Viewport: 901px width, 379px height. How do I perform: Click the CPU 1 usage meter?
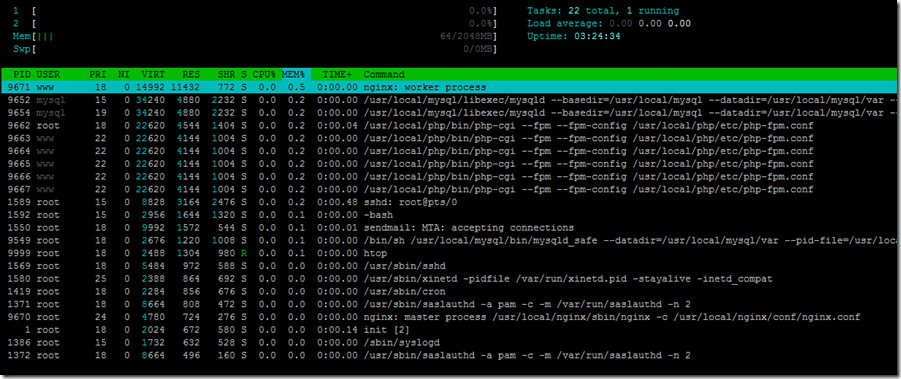pyautogui.click(x=255, y=11)
